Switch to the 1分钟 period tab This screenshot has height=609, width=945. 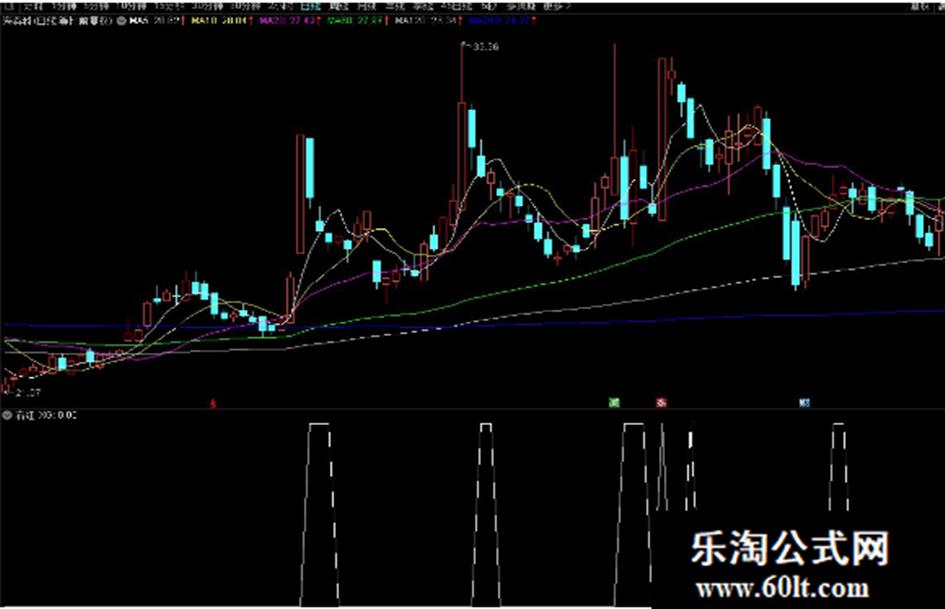(x=63, y=7)
